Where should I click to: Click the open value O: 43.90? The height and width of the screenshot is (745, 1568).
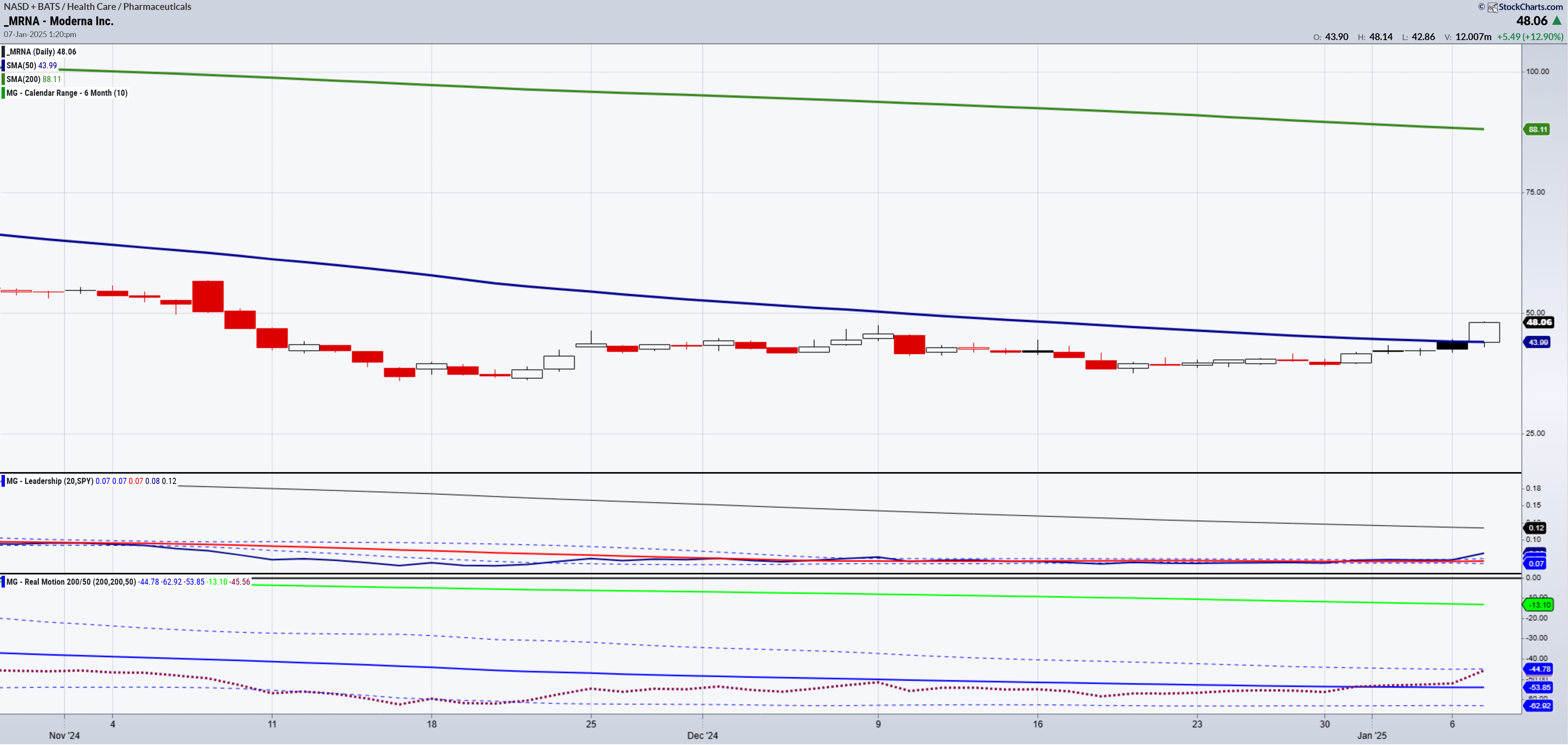pyautogui.click(x=1331, y=37)
